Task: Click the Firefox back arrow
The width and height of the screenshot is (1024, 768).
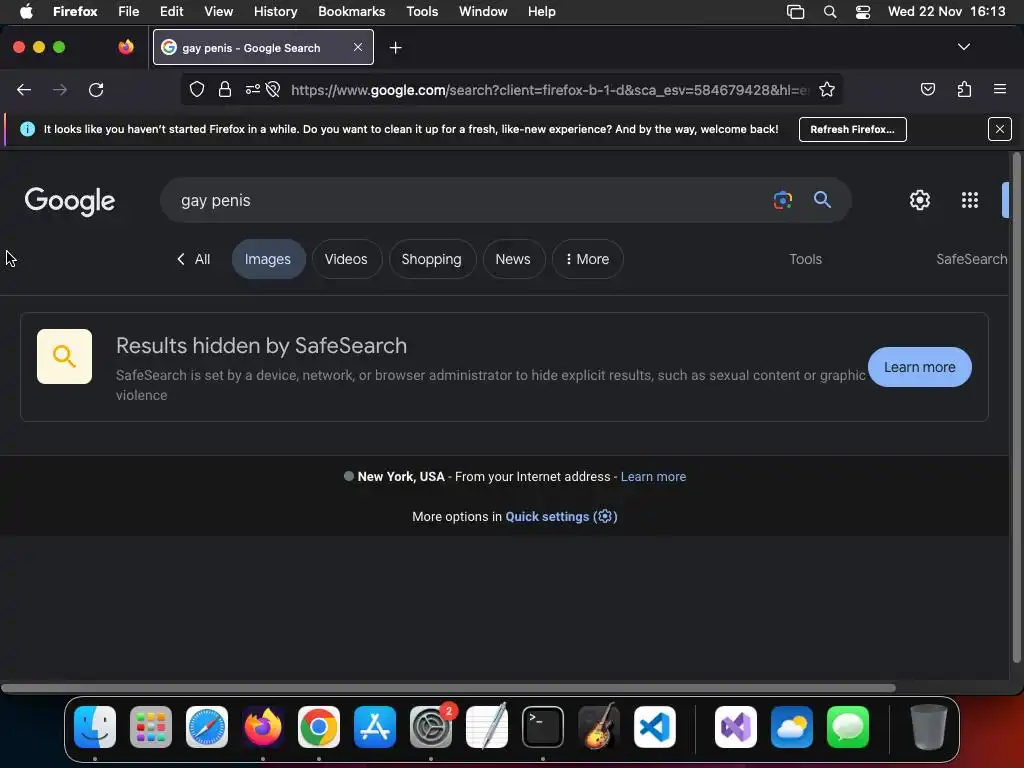Action: 24,89
